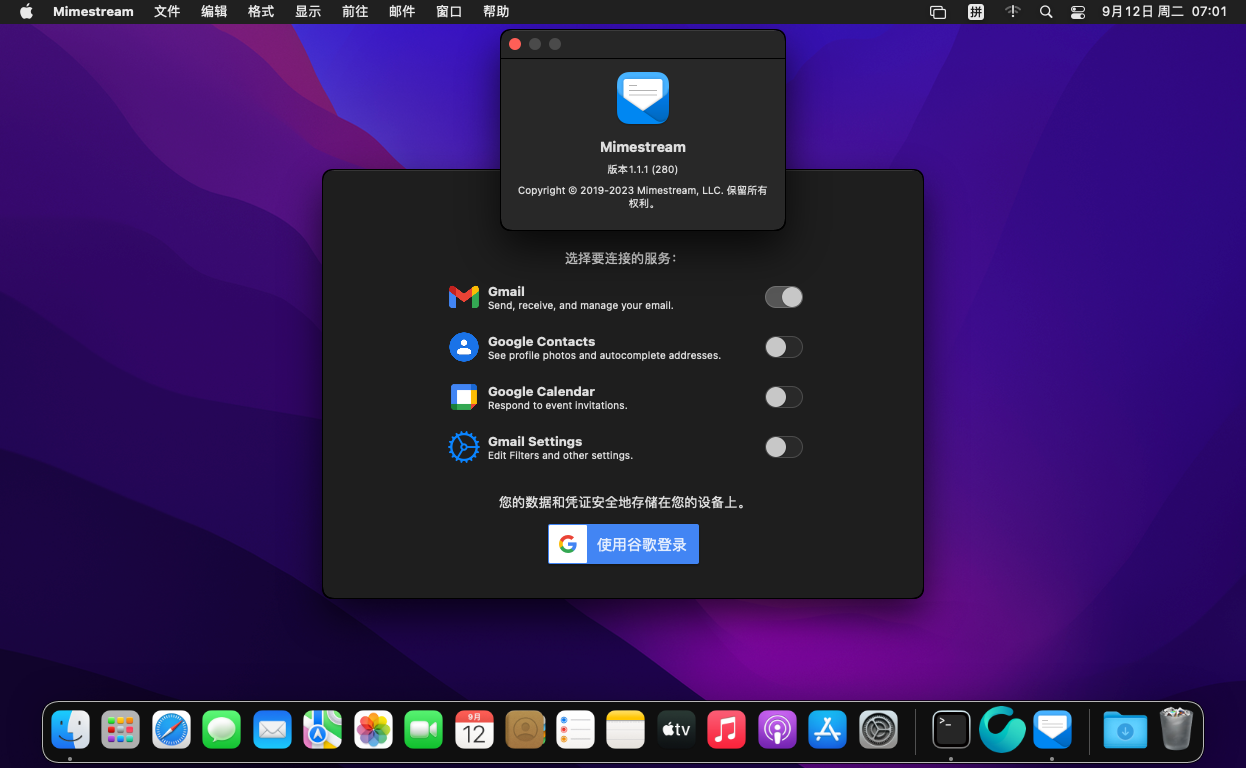Open the 帮助 menu
This screenshot has width=1246, height=768.
[x=496, y=11]
